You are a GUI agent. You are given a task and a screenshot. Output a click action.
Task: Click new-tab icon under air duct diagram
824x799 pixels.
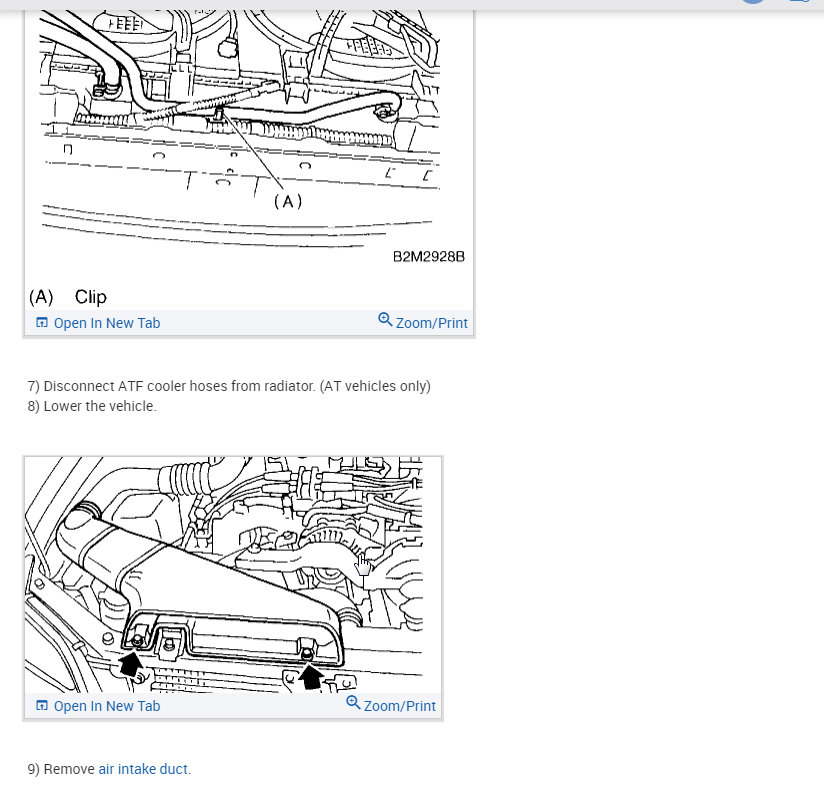click(x=42, y=705)
